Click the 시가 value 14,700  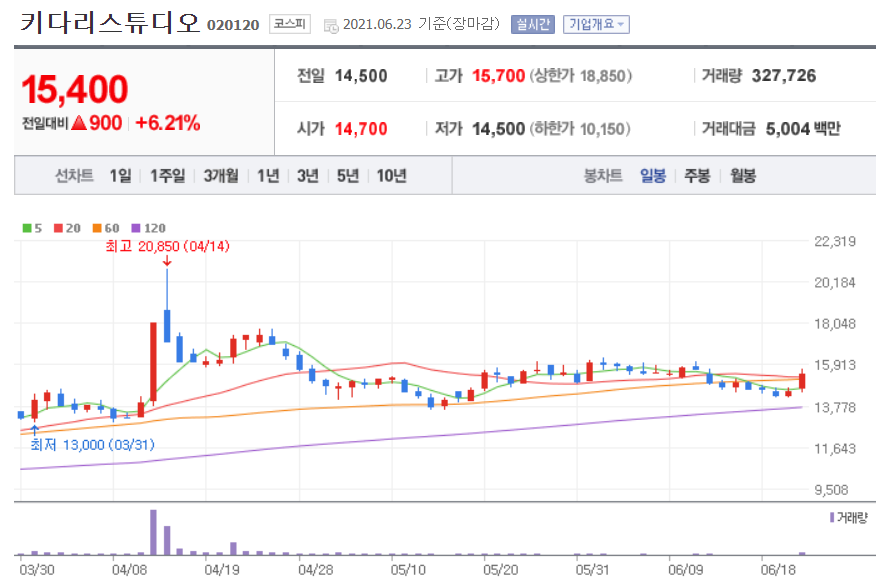[361, 129]
